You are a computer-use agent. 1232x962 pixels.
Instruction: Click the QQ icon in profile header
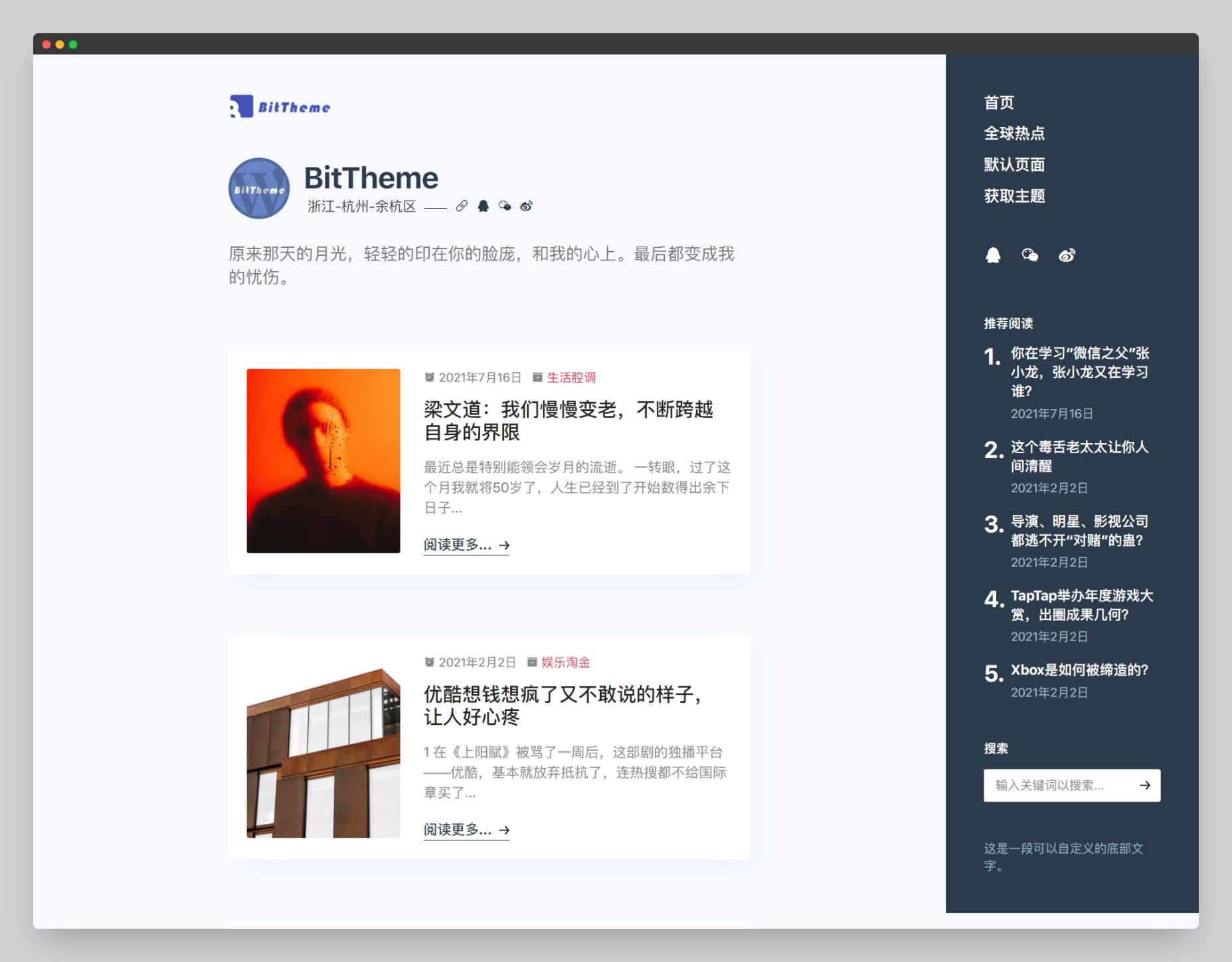click(x=484, y=206)
